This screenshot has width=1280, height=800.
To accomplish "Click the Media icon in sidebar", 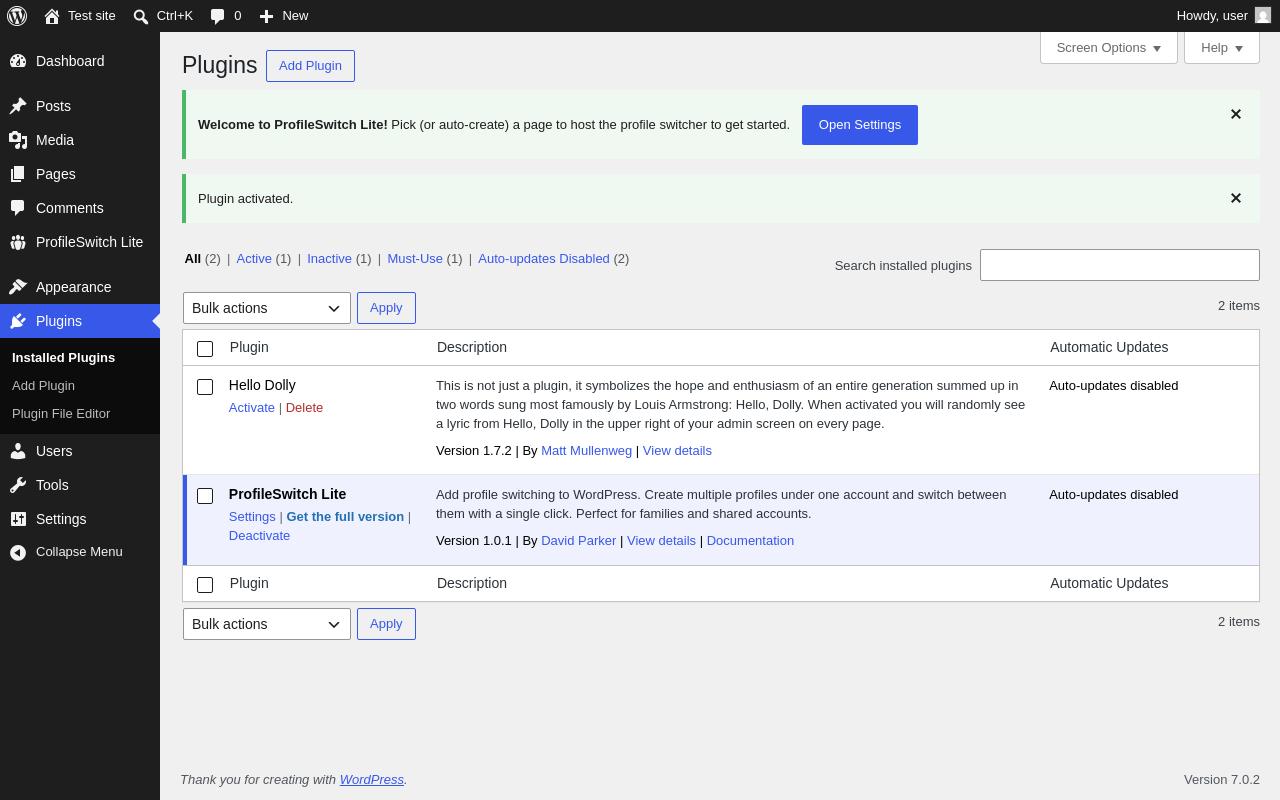I will click(x=18, y=140).
